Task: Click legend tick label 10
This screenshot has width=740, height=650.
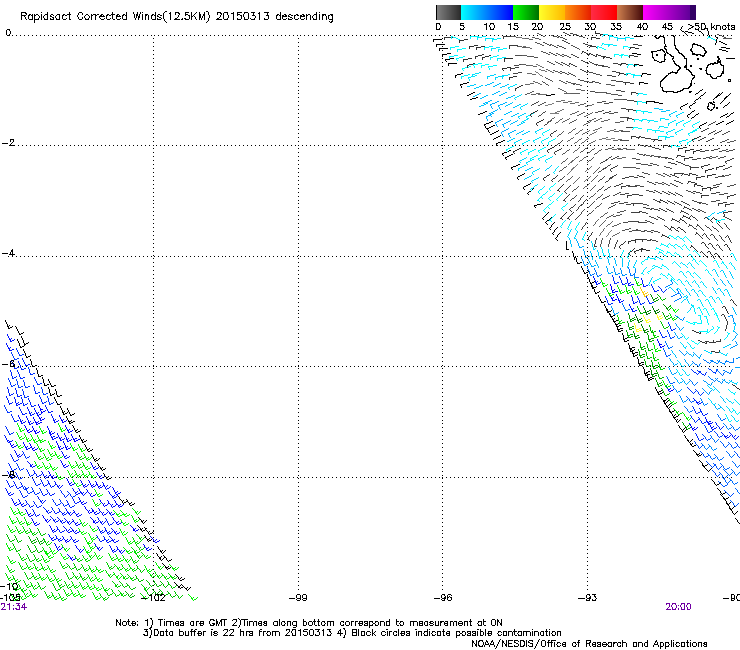Action: (x=489, y=27)
